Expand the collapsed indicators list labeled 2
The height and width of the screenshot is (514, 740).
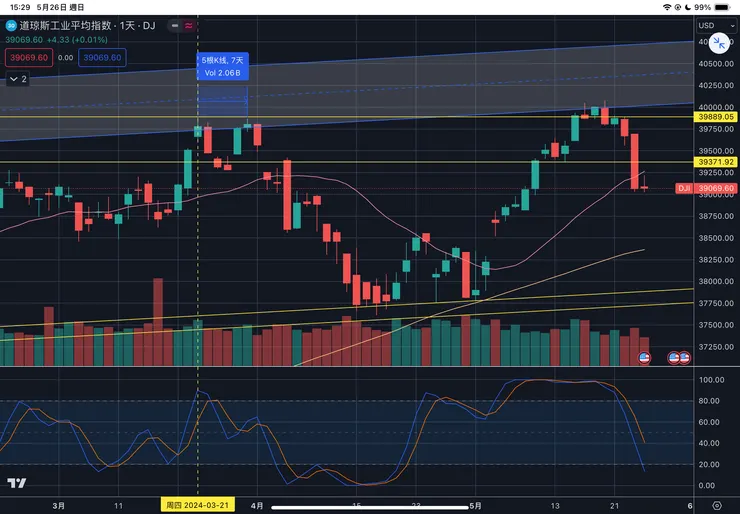[18, 79]
